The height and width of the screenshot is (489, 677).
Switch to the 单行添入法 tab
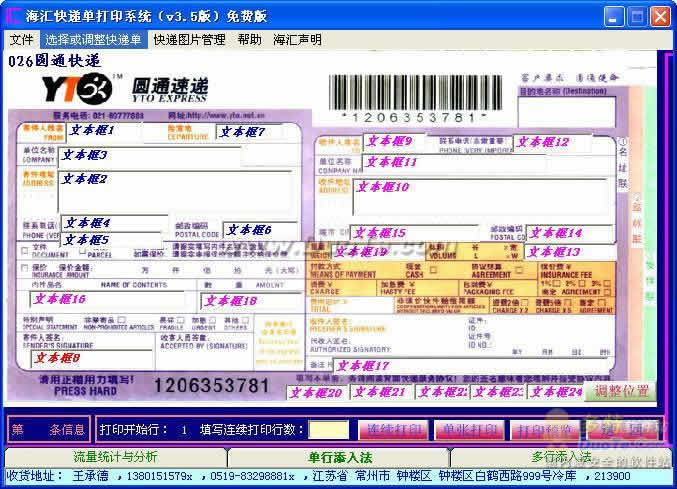(340, 457)
